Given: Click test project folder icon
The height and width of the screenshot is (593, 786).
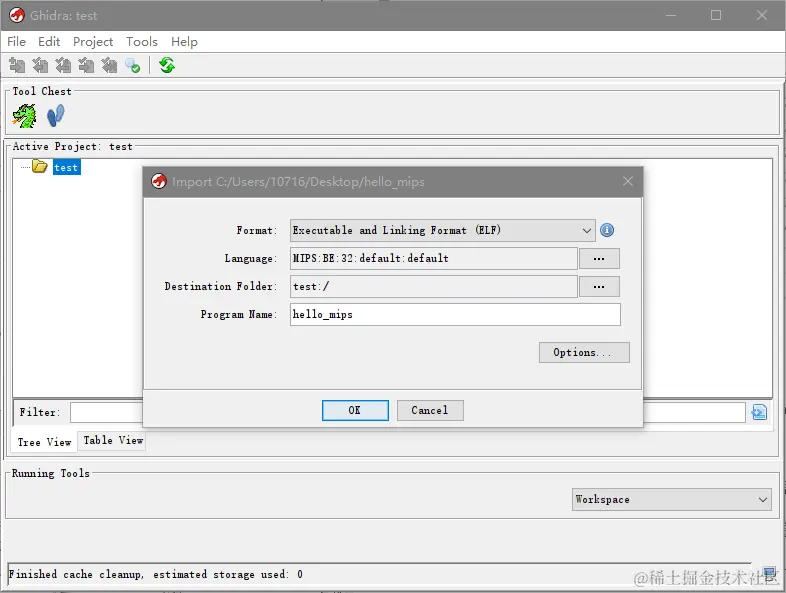Looking at the screenshot, I should coord(39,166).
